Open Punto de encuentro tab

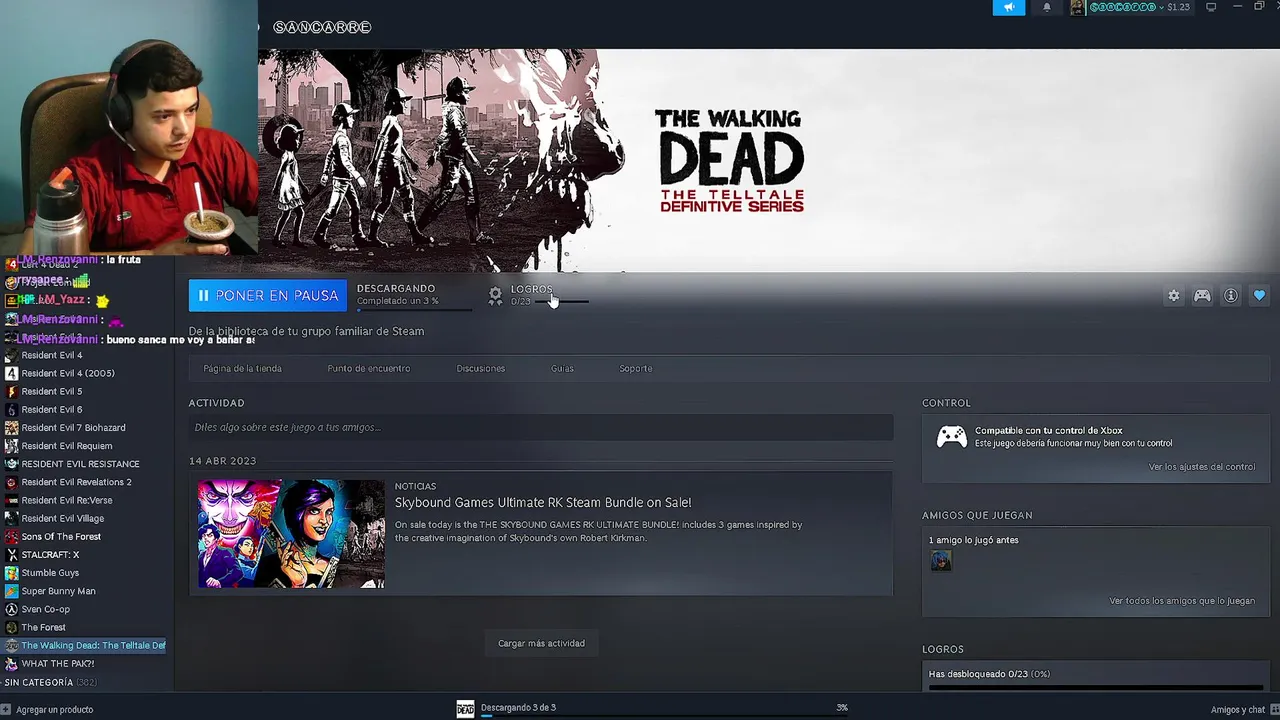(368, 368)
